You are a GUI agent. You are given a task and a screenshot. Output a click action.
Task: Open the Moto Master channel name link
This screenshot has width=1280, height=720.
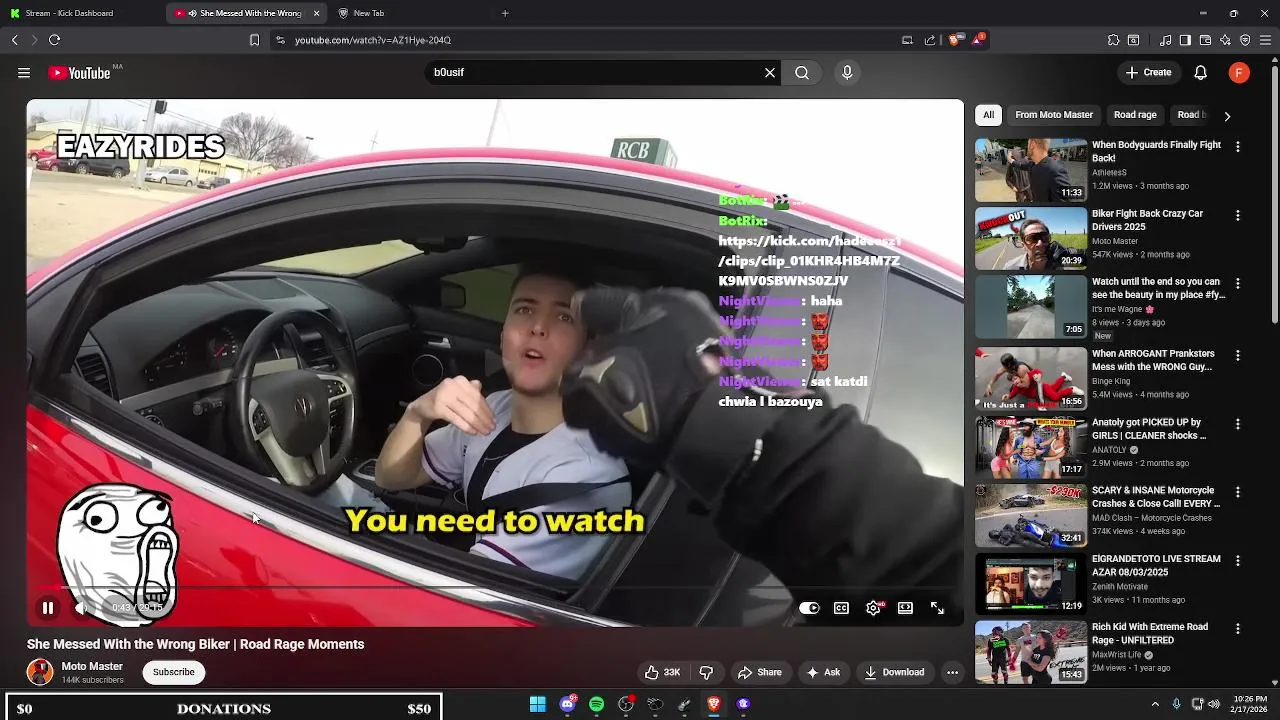(92, 666)
